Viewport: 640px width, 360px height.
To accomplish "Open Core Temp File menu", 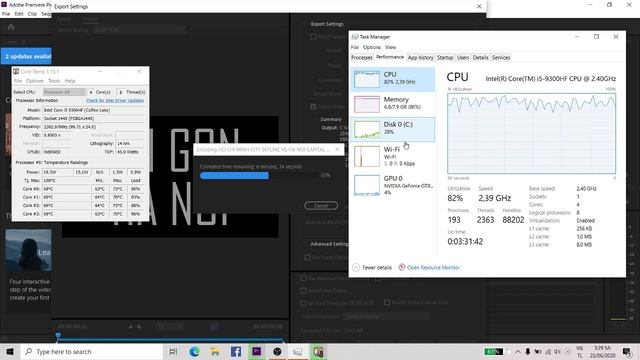I will pyautogui.click(x=18, y=81).
